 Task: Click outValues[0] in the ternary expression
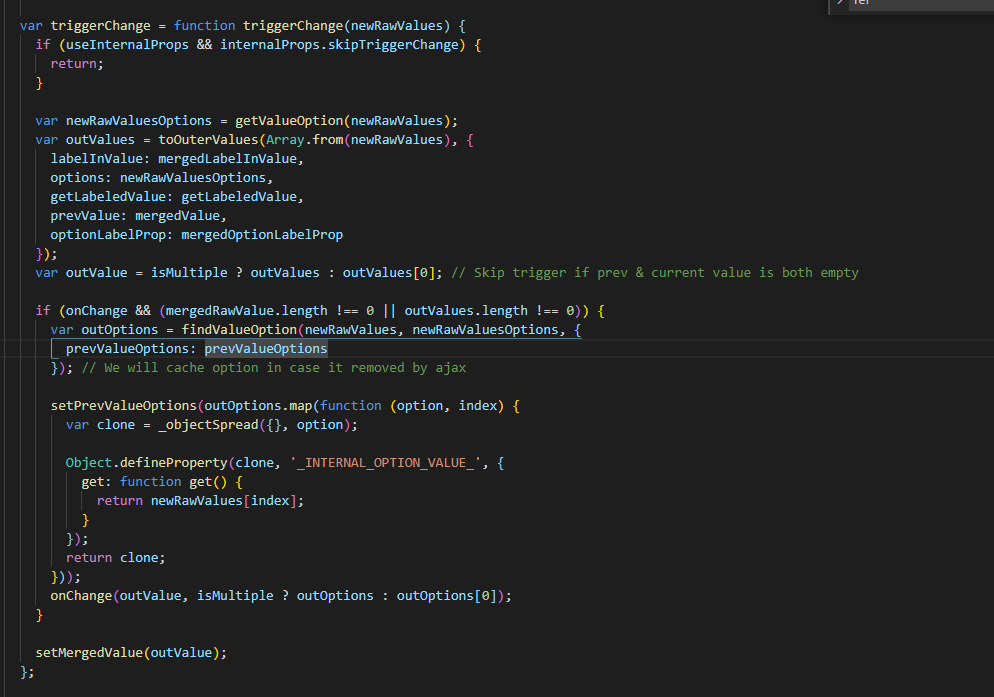click(389, 273)
